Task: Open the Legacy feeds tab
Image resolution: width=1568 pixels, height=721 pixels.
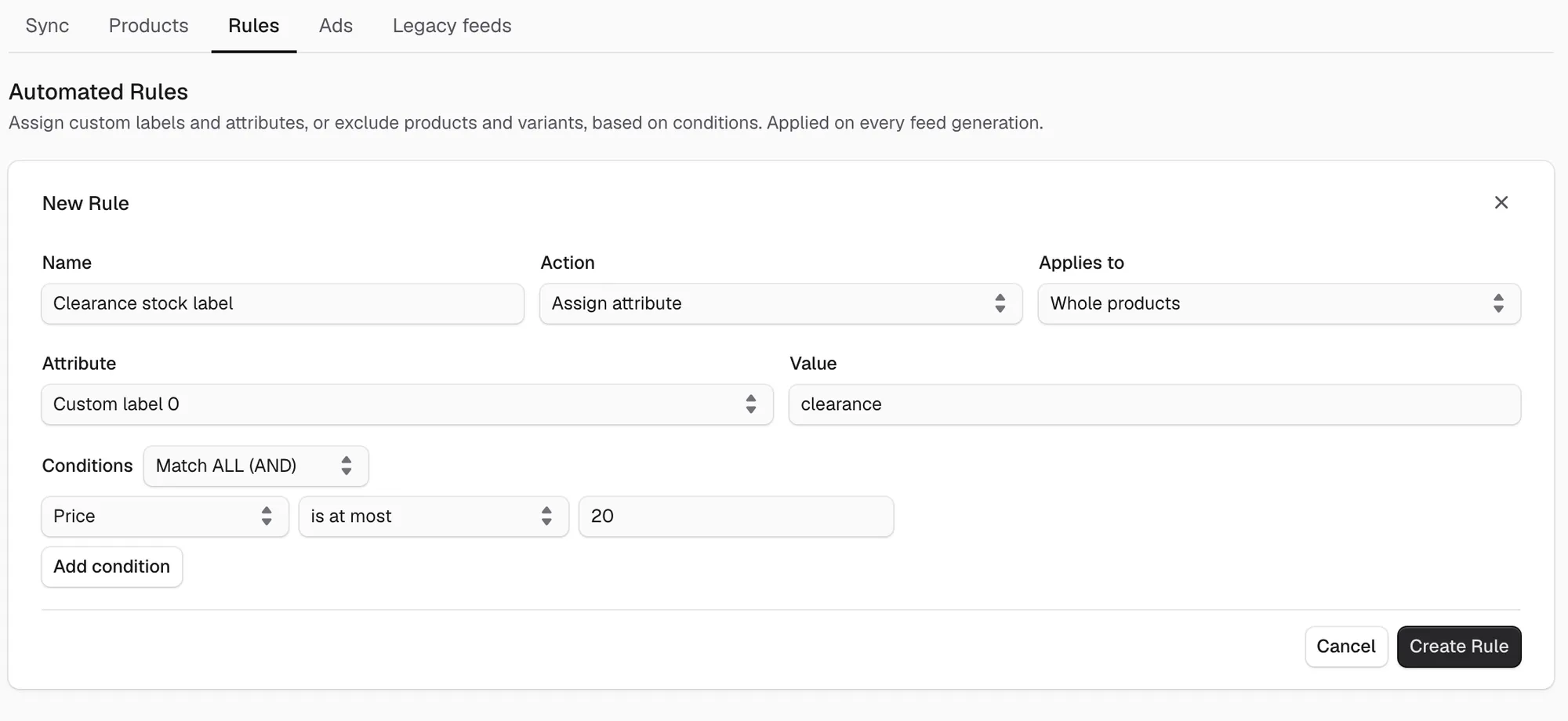Action: (x=452, y=26)
